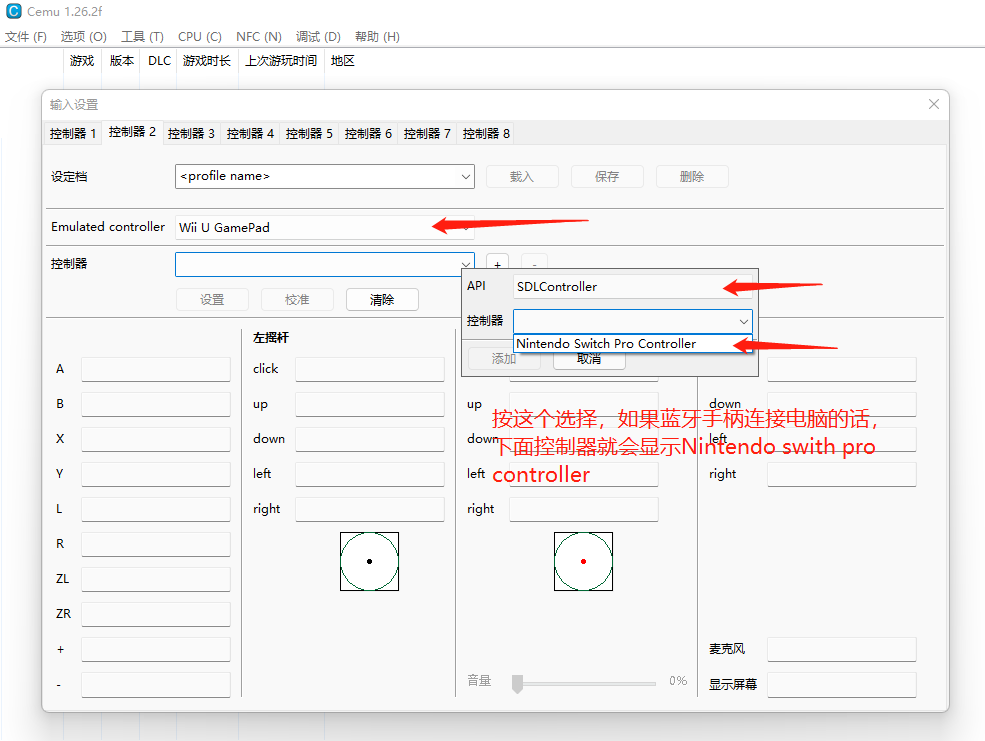
Task: Start calibration with the 校准 button
Action: point(297,299)
